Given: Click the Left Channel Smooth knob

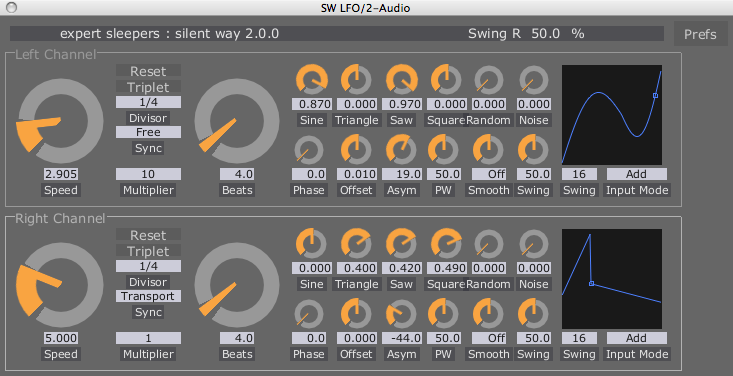Looking at the screenshot, I should pyautogui.click(x=489, y=150).
